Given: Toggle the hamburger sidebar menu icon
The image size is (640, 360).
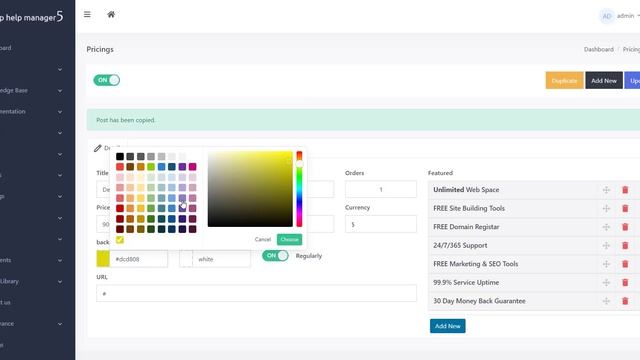Looking at the screenshot, I should 87,15.
